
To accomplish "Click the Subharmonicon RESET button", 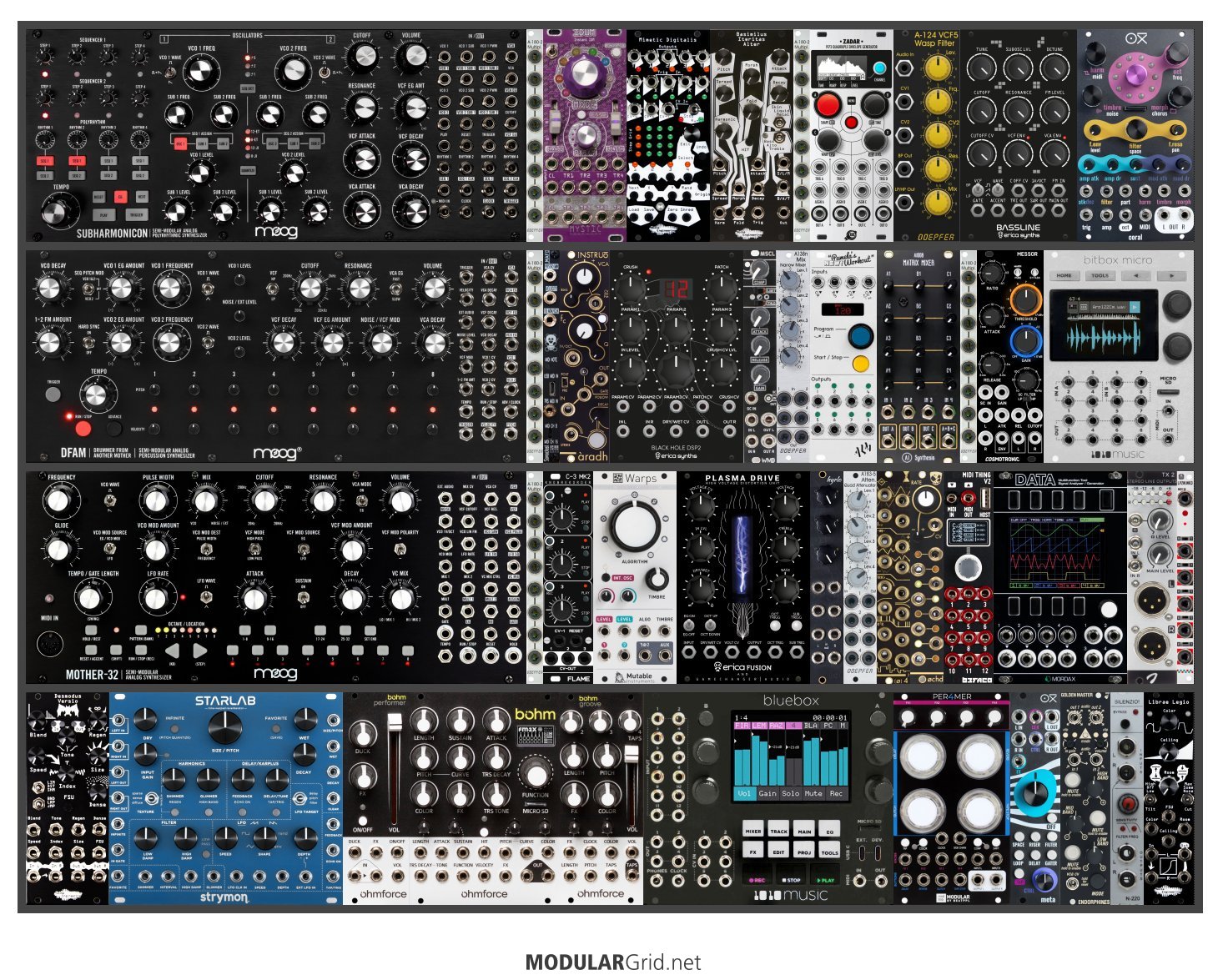I will [98, 197].
